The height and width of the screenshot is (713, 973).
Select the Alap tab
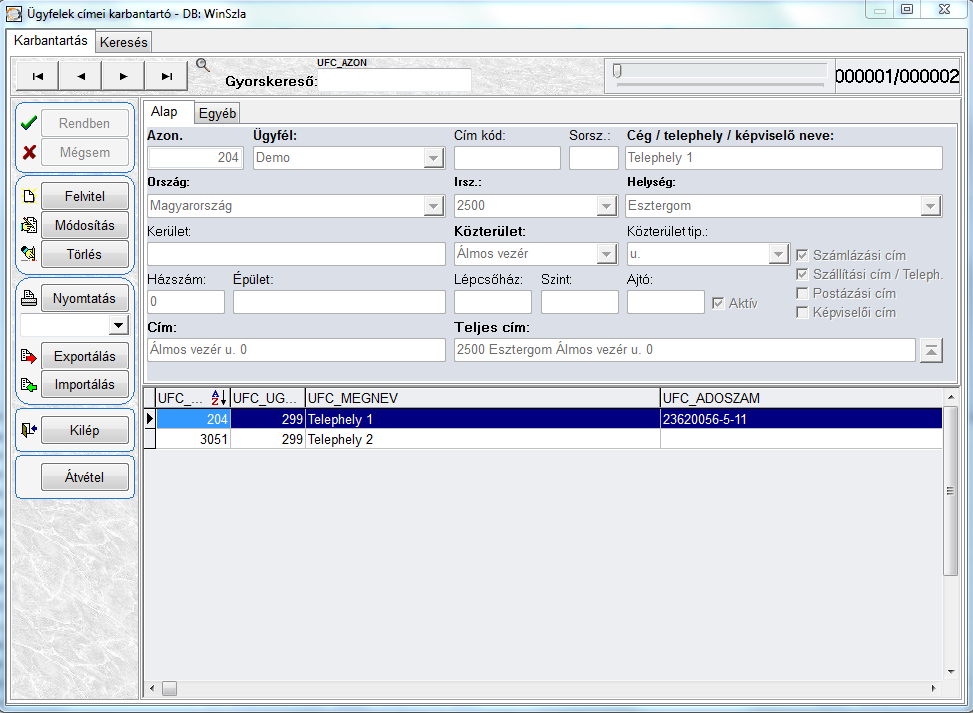(x=164, y=112)
